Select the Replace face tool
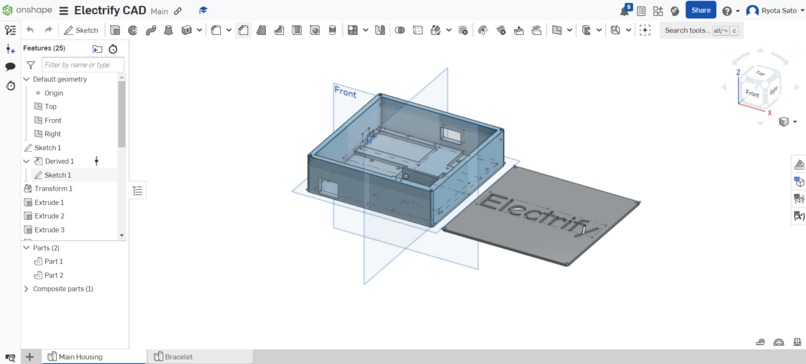Viewport: 806px width, 364px height. (537, 30)
